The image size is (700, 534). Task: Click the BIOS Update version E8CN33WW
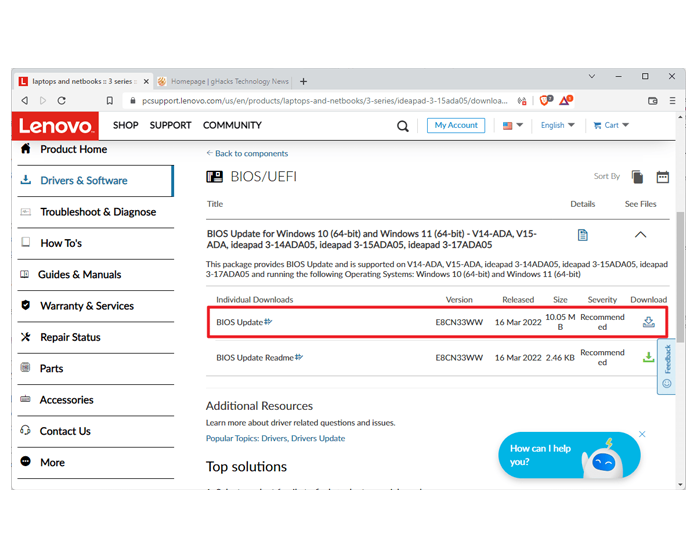[x=459, y=322]
